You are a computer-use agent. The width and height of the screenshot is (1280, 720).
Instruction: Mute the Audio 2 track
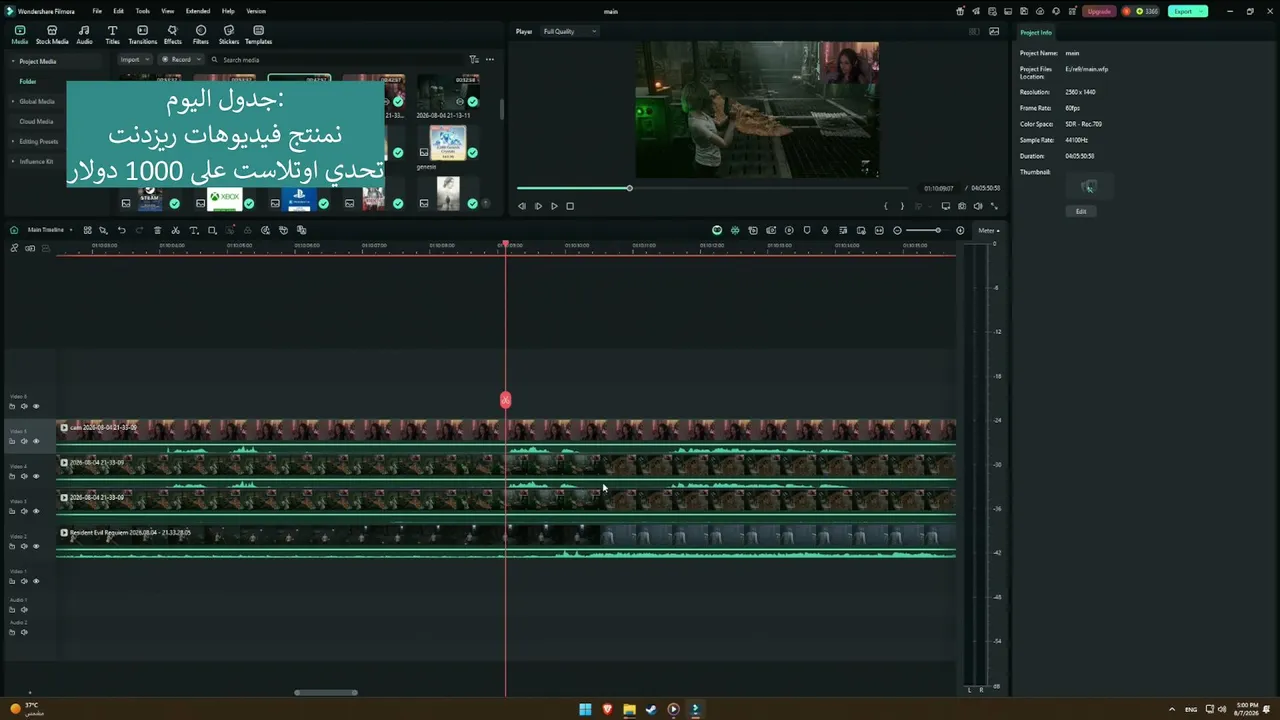point(24,632)
